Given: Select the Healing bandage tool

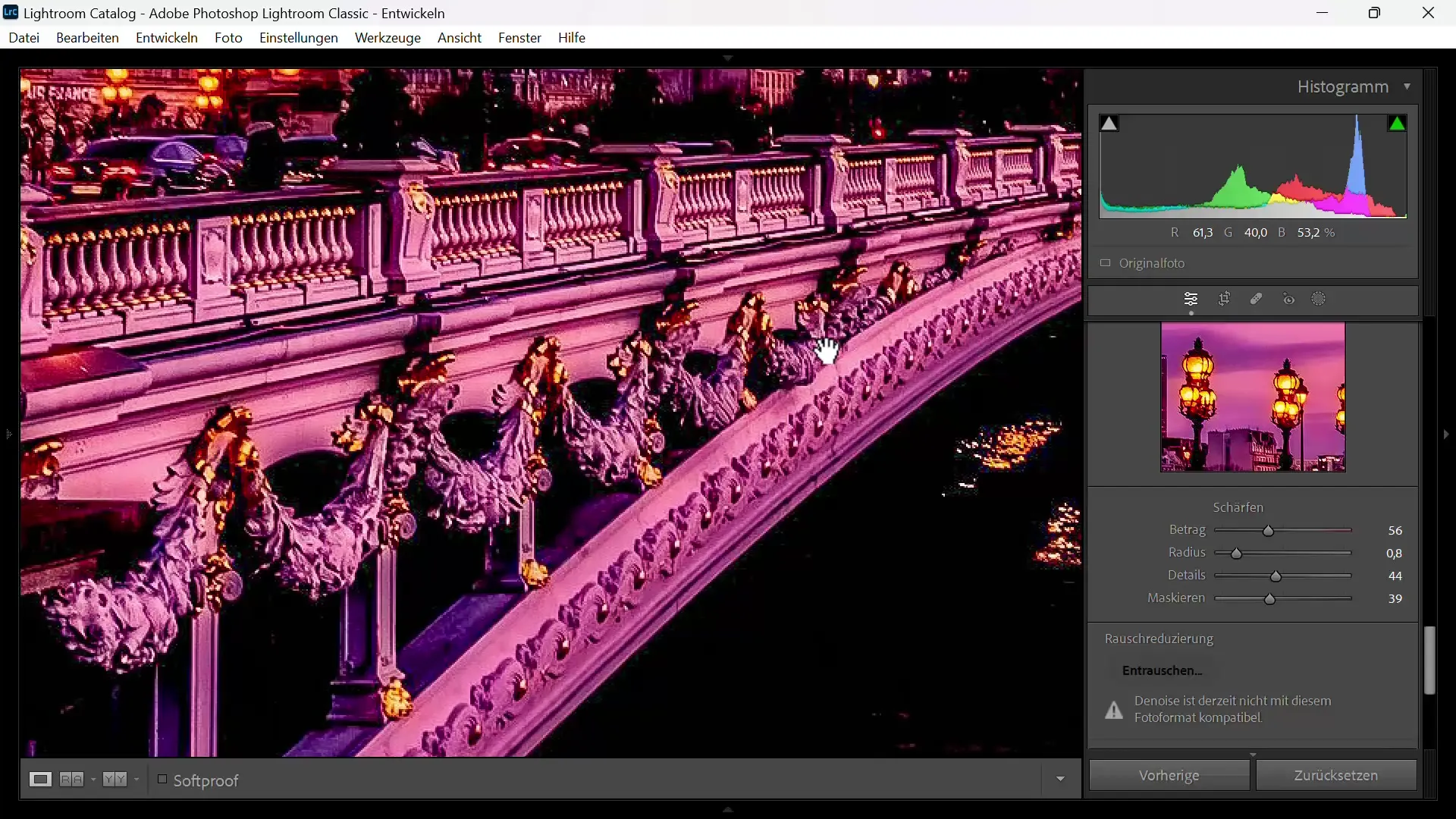Looking at the screenshot, I should (x=1257, y=300).
